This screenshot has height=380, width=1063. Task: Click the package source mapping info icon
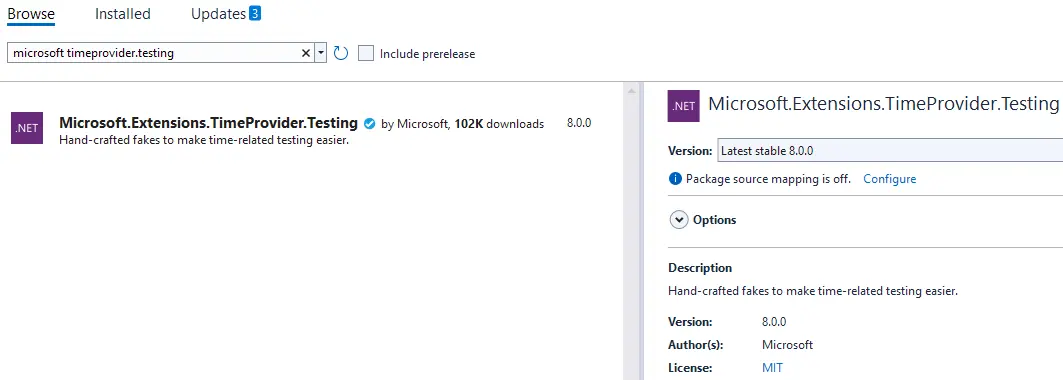tap(675, 179)
